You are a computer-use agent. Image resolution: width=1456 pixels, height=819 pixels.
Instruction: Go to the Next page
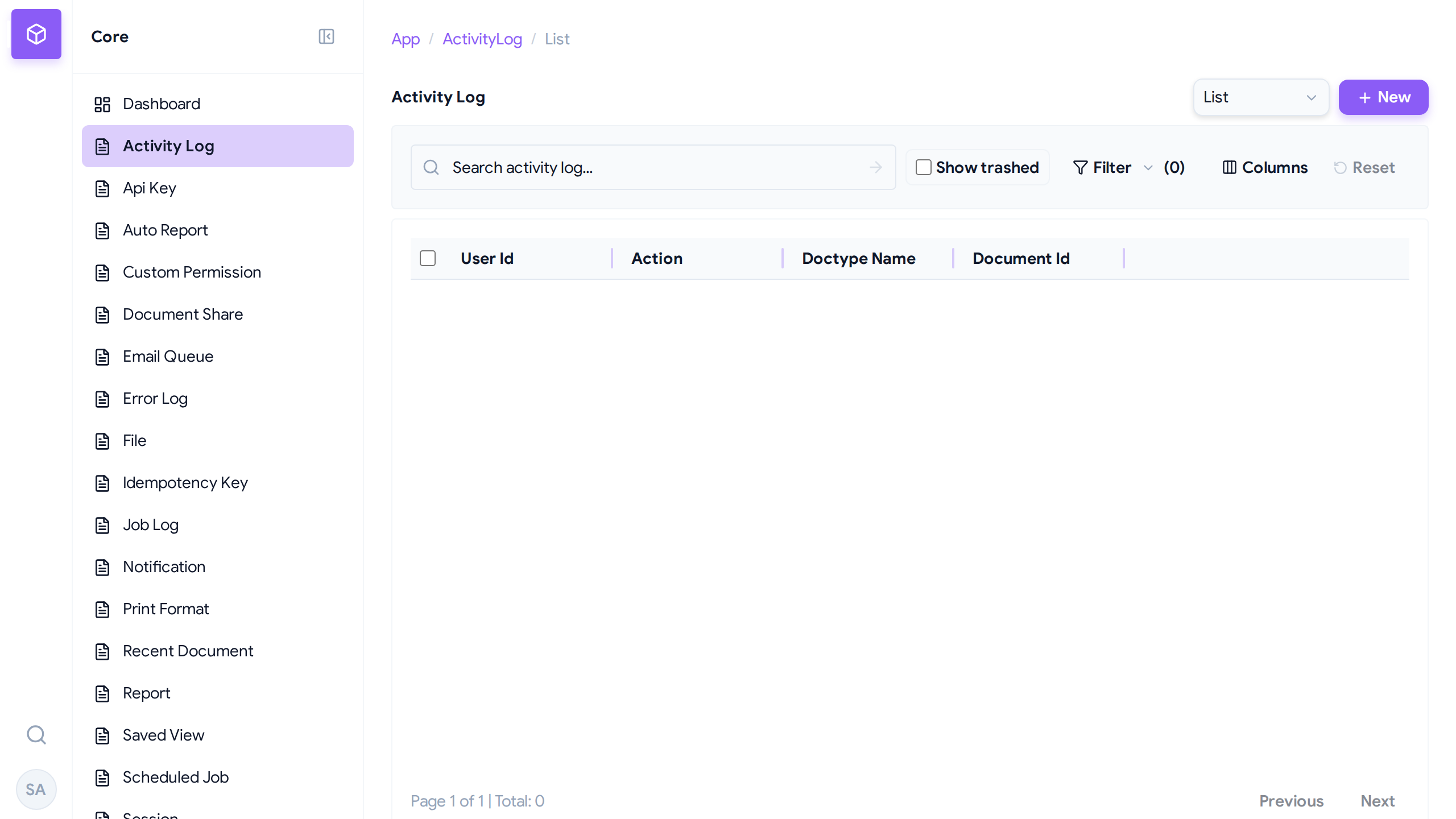[1378, 801]
